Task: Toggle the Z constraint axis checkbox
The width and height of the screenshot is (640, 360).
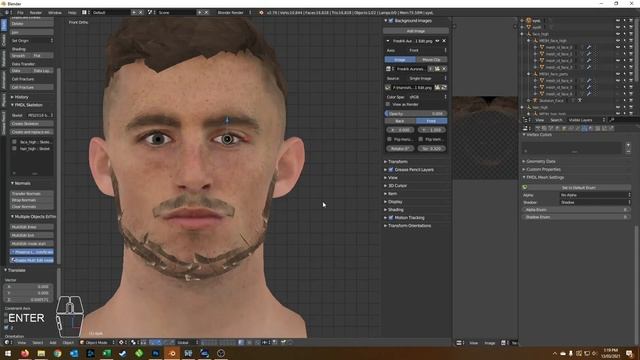Action: tap(6, 328)
